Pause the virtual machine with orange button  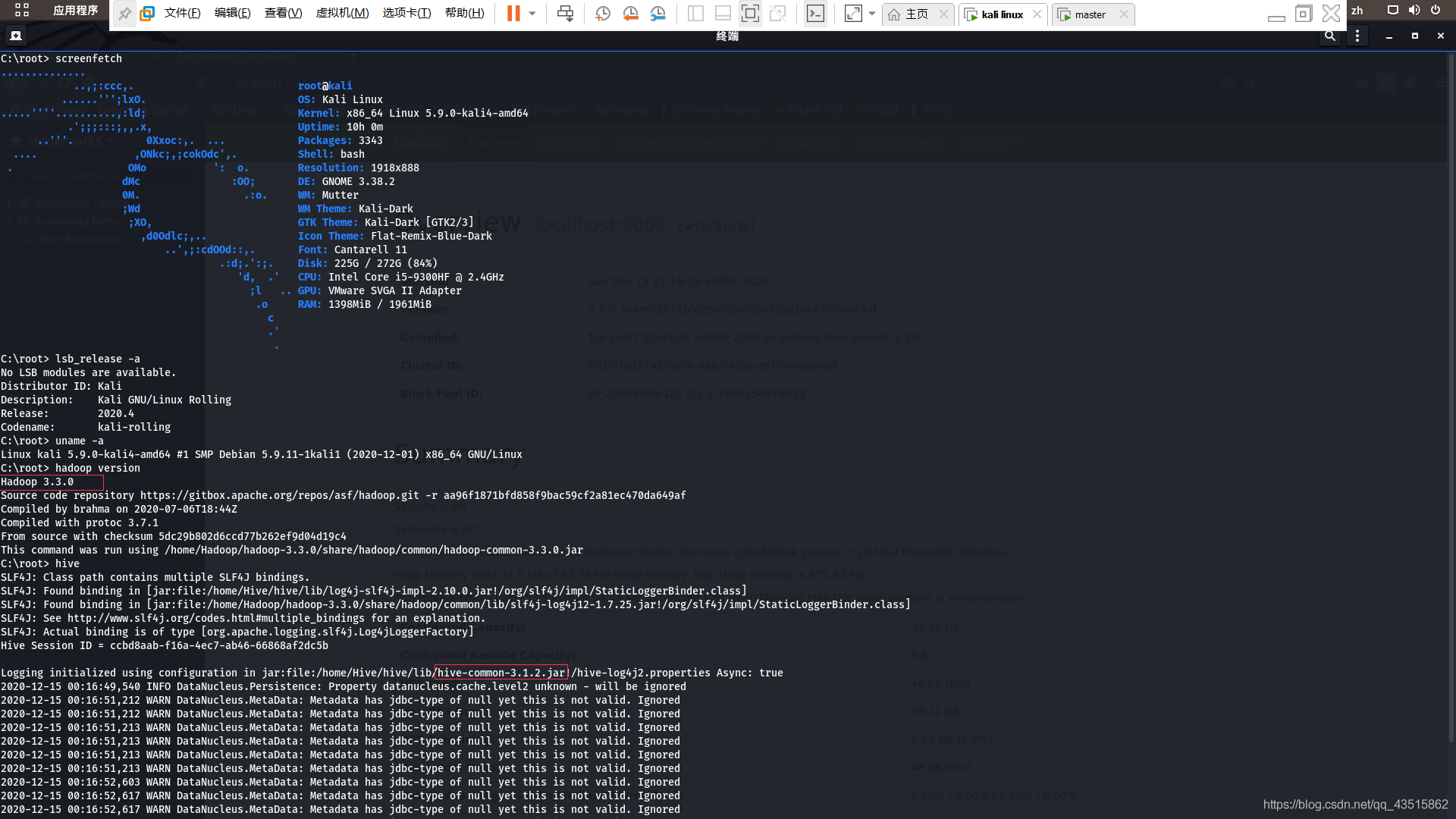[513, 14]
